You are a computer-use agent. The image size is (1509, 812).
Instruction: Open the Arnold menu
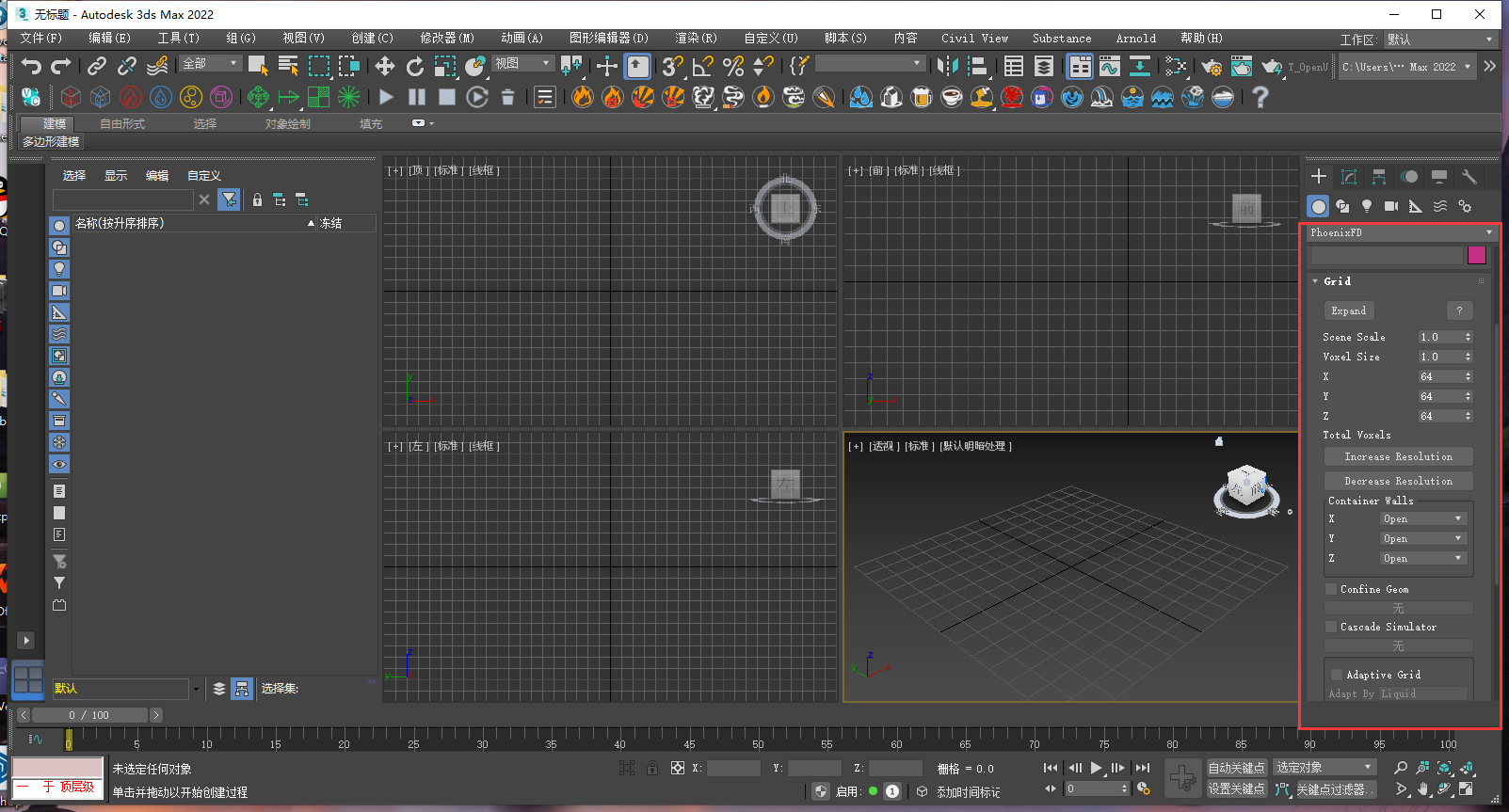point(1136,39)
